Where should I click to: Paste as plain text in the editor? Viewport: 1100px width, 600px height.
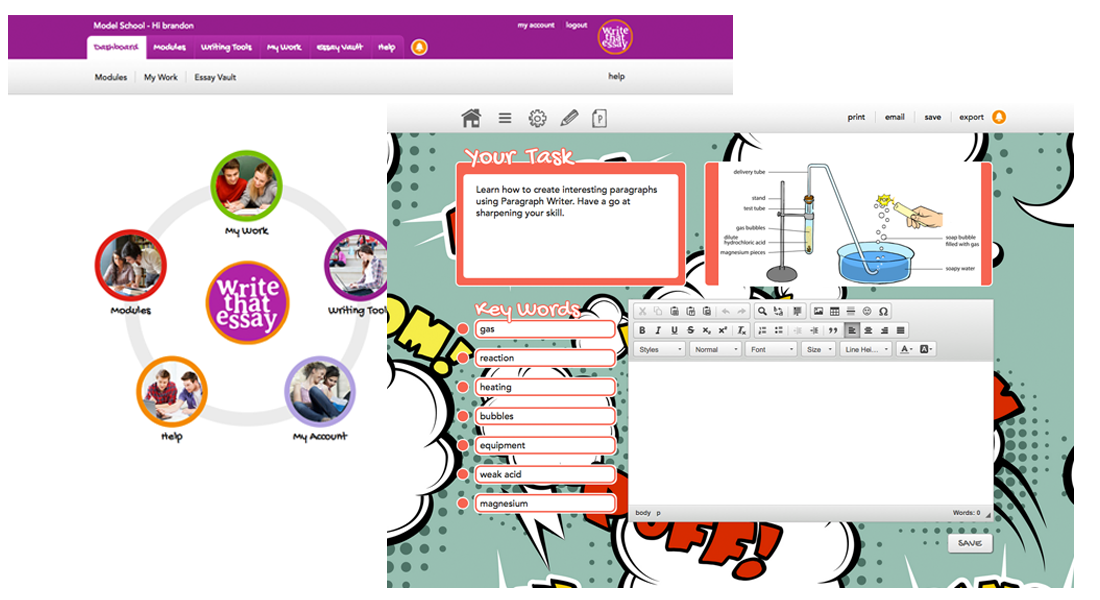click(690, 311)
